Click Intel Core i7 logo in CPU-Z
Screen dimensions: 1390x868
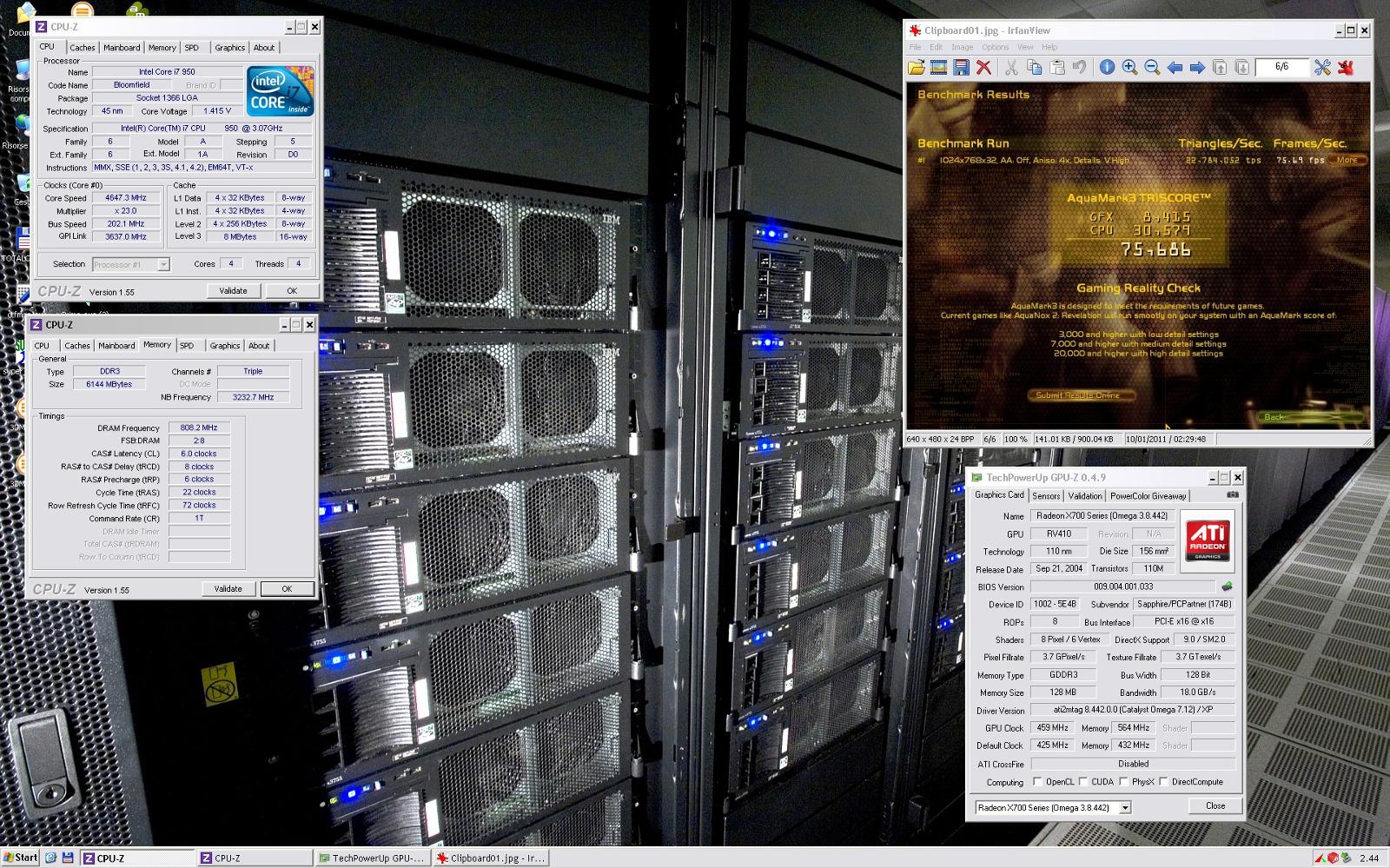coord(280,91)
